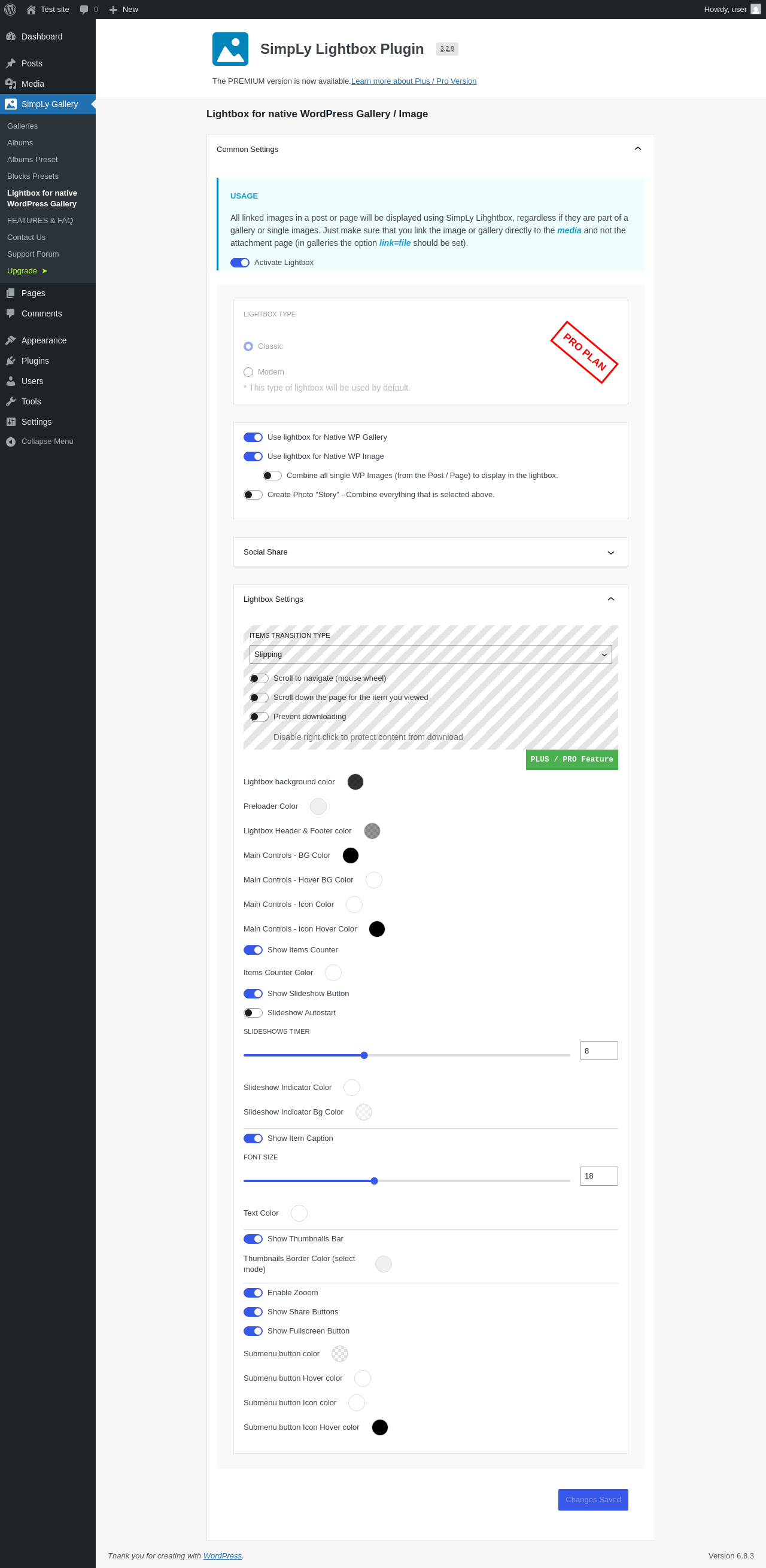Enable Create Photo Story toggle
This screenshot has width=766, height=1568.
click(x=253, y=495)
